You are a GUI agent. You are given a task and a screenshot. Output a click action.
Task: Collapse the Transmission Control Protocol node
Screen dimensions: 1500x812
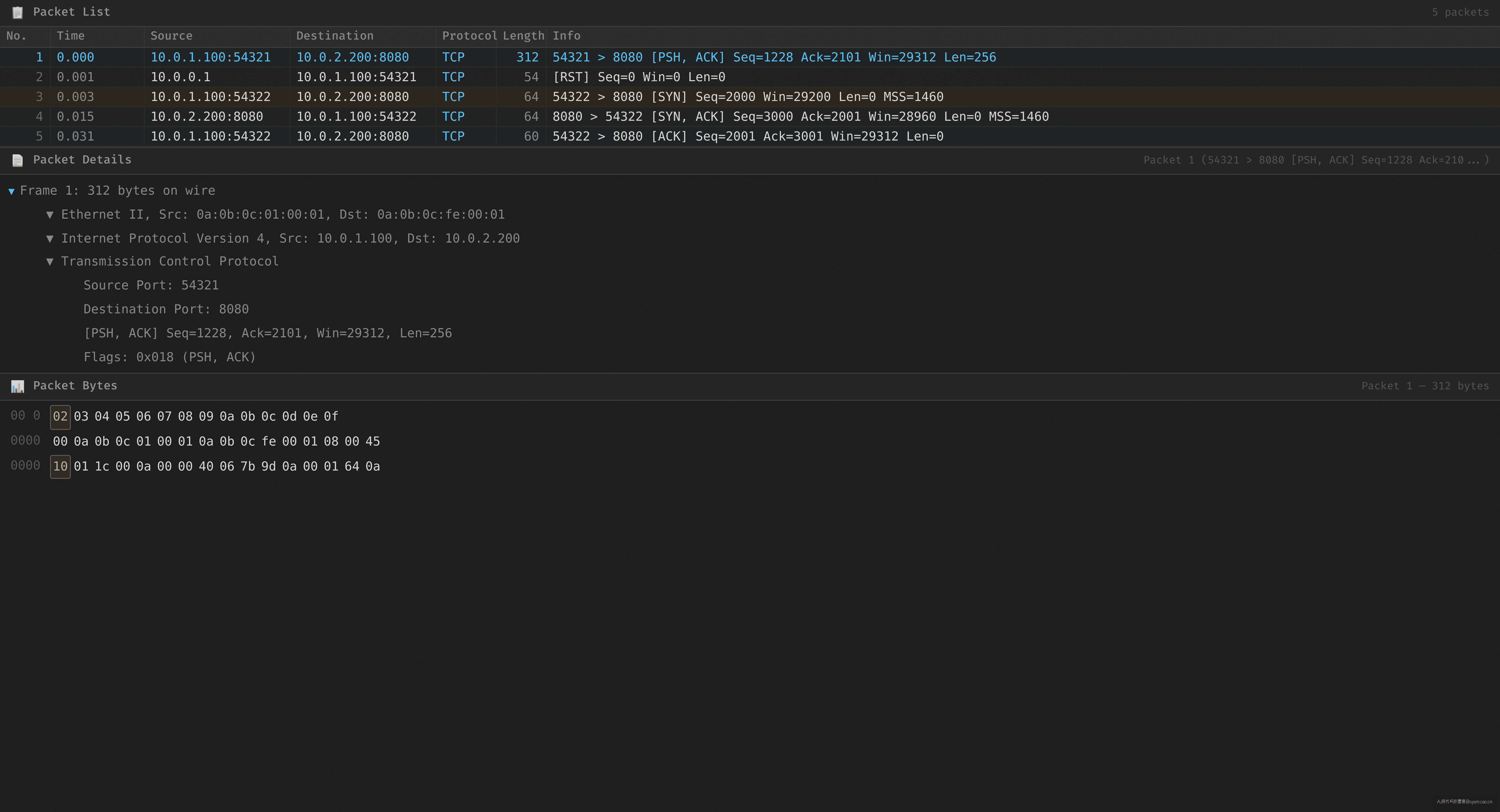click(x=50, y=262)
